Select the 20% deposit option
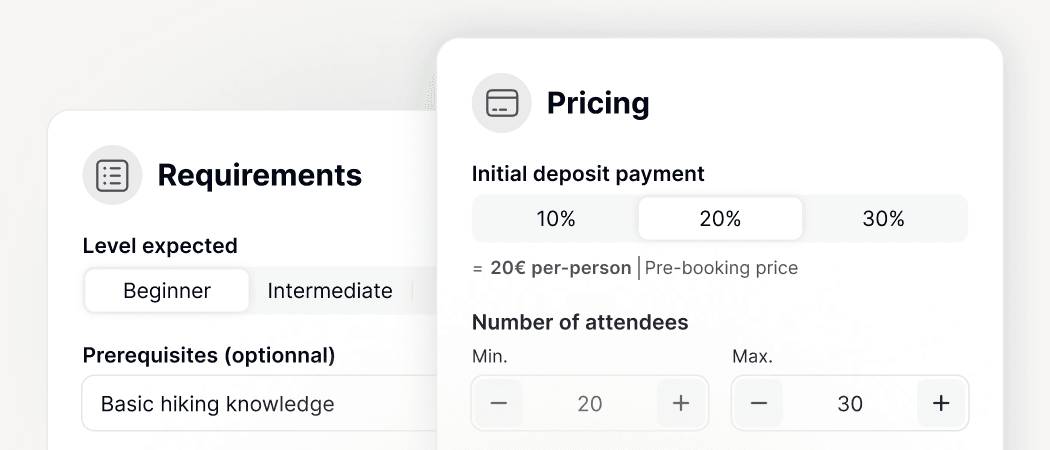 (720, 218)
